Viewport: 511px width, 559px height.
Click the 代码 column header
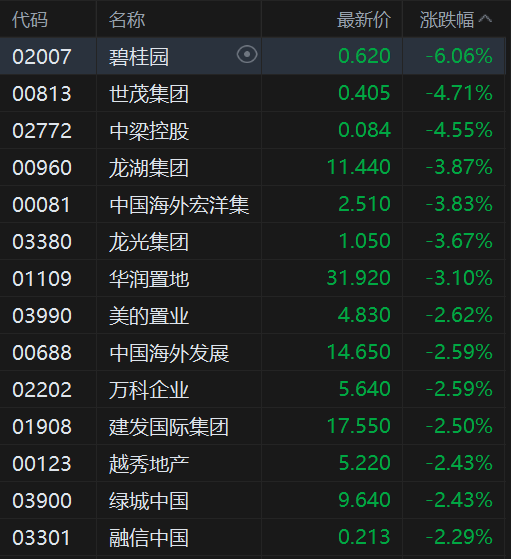click(30, 20)
